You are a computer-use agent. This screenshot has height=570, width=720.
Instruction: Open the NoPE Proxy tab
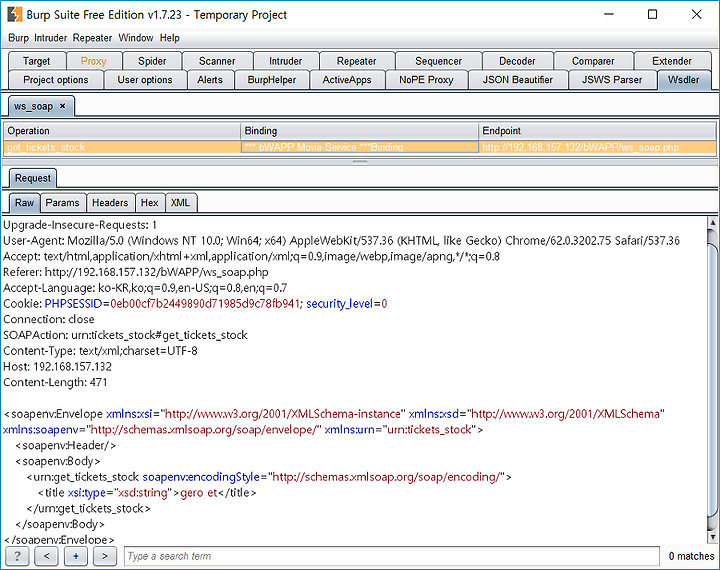pyautogui.click(x=426, y=80)
